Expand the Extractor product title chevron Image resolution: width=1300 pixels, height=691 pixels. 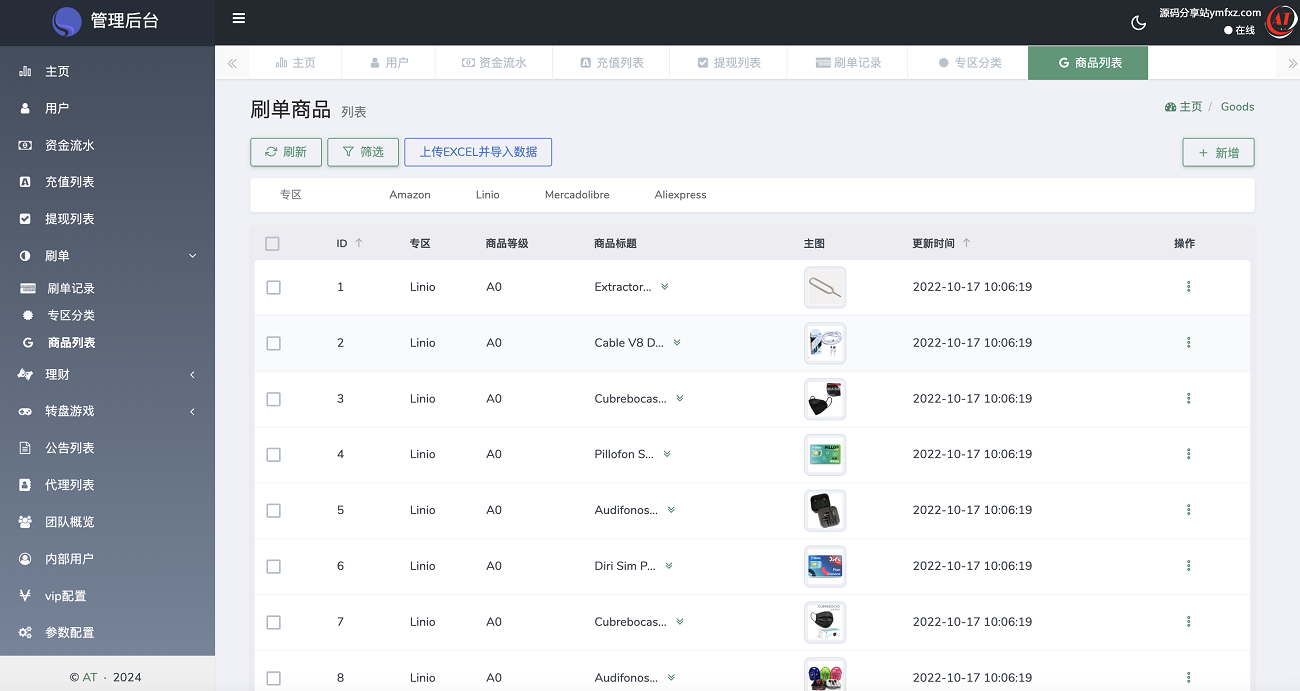point(665,287)
